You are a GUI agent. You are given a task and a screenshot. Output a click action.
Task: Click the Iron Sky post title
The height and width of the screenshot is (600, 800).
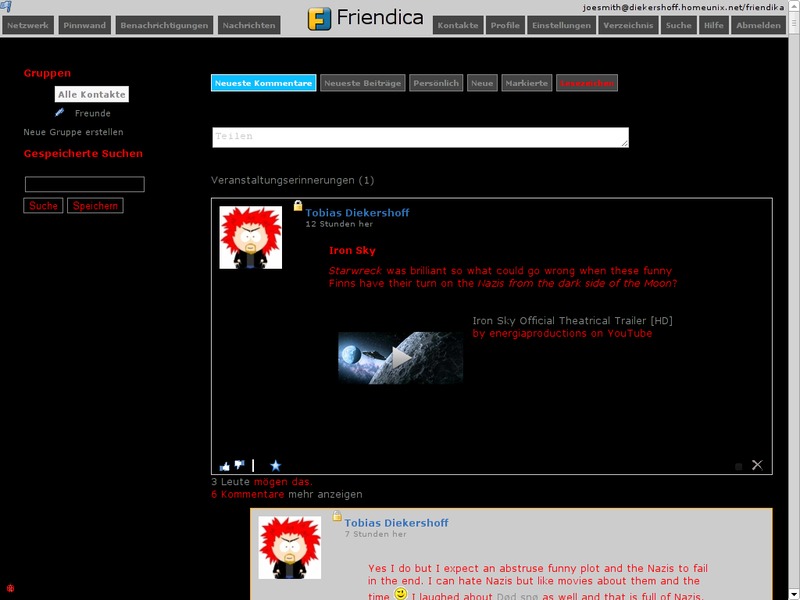352,251
